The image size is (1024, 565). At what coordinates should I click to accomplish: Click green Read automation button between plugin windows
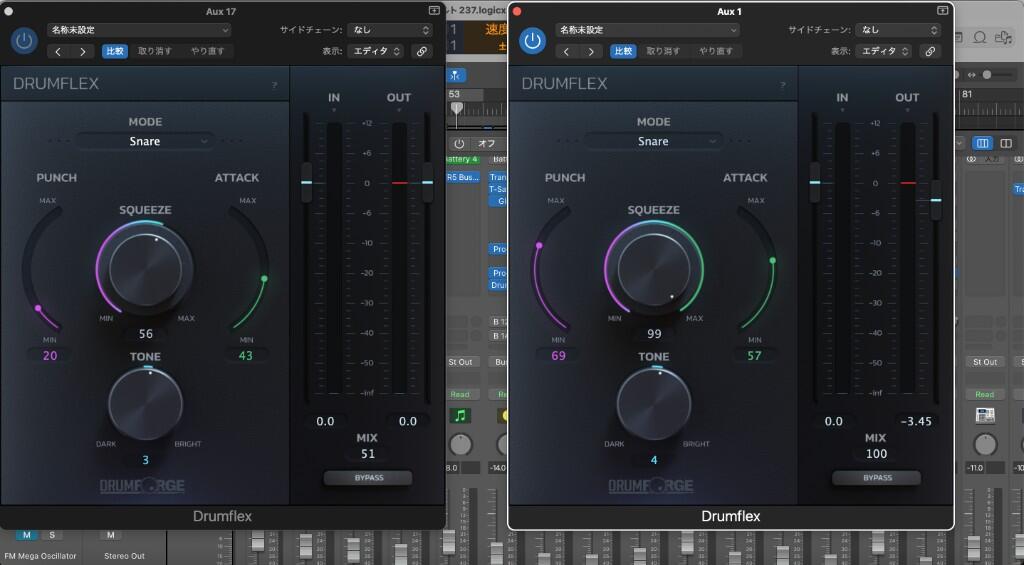pos(460,395)
